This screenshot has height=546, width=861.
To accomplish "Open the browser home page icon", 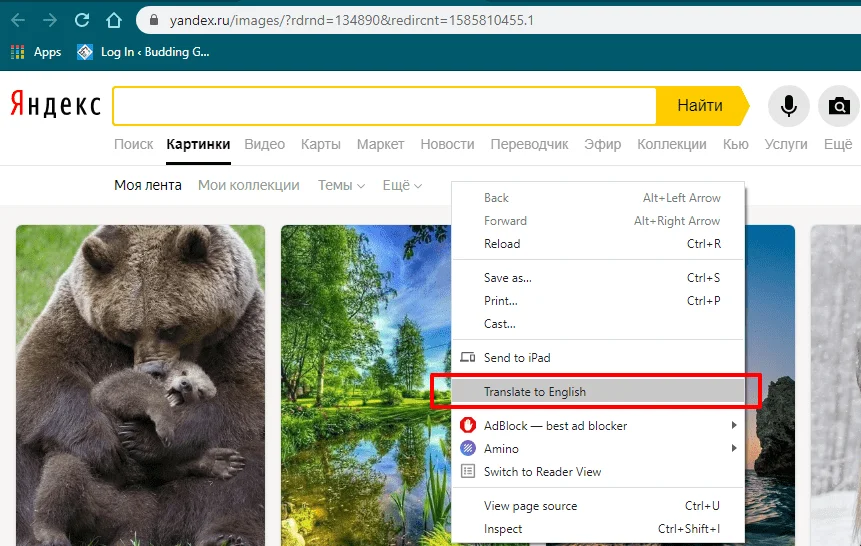I will click(x=114, y=20).
